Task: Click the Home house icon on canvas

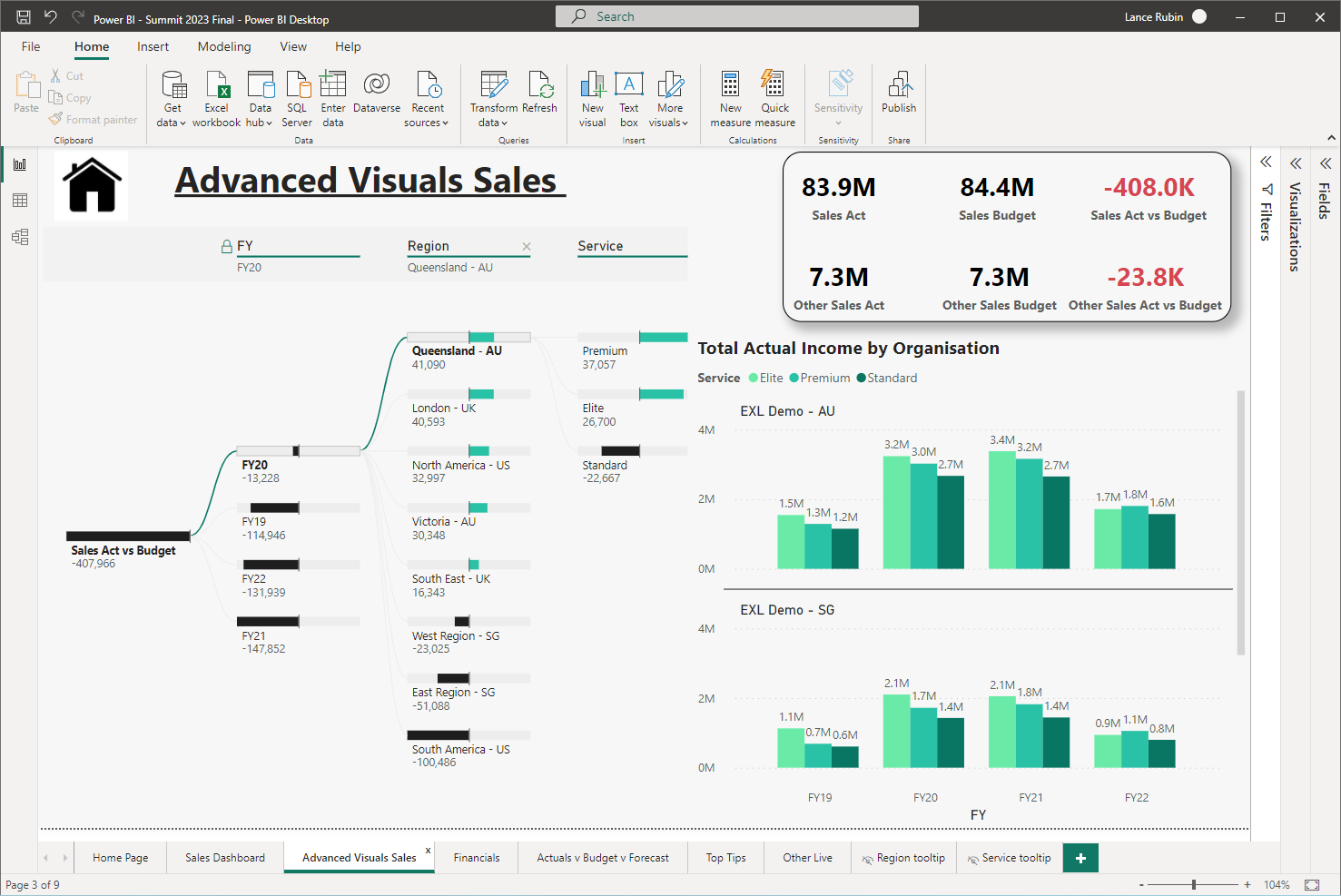Action: point(92,185)
